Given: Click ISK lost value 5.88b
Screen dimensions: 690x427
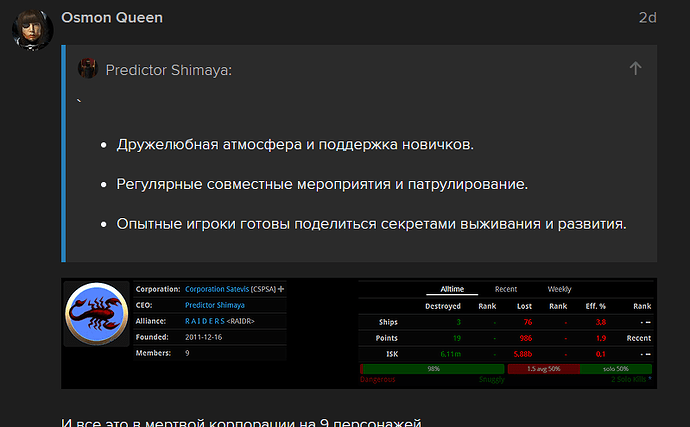Looking at the screenshot, I should click(523, 354).
